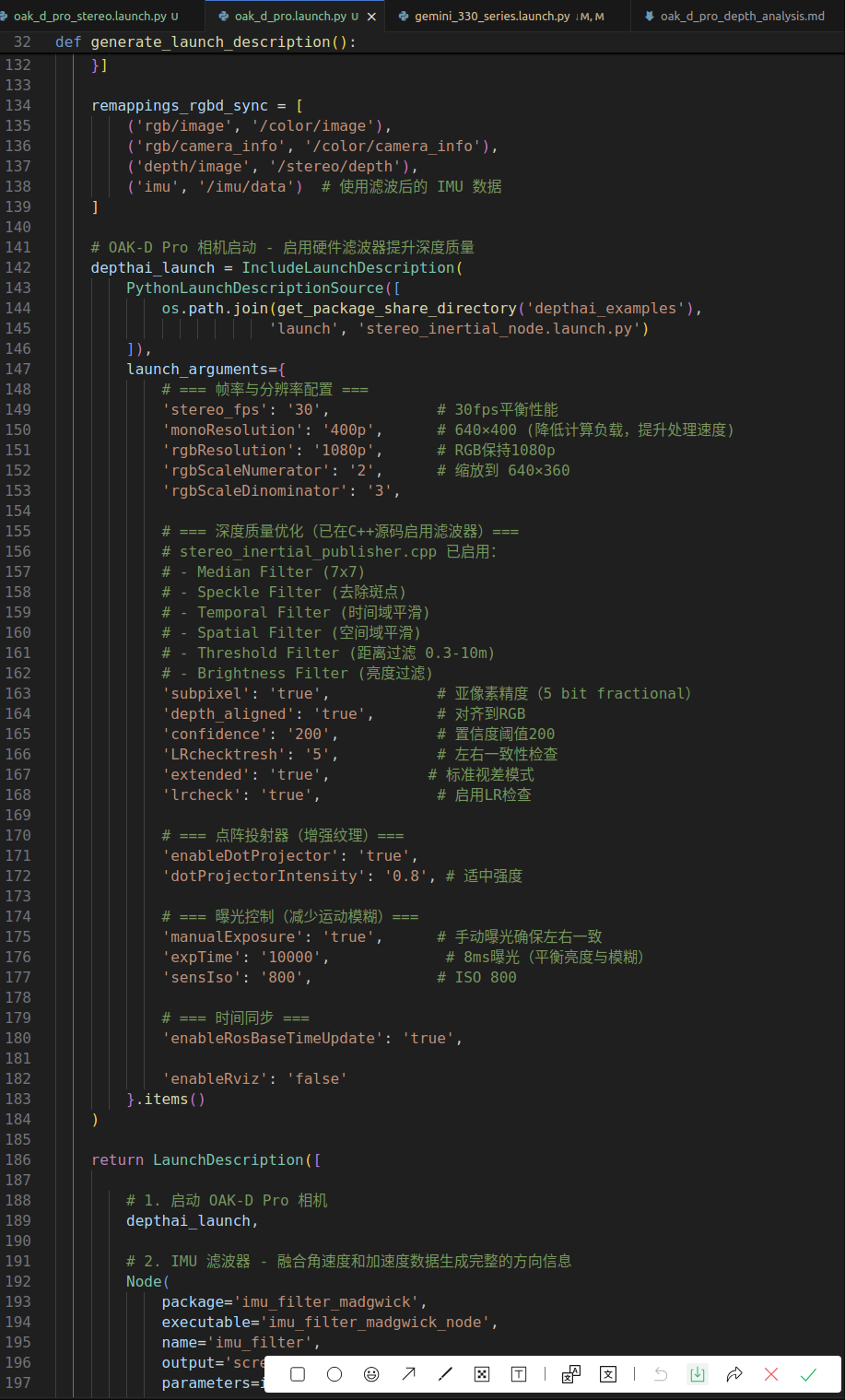This screenshot has width=845, height=1400.
Task: Select the text insert tool
Action: click(x=519, y=1374)
